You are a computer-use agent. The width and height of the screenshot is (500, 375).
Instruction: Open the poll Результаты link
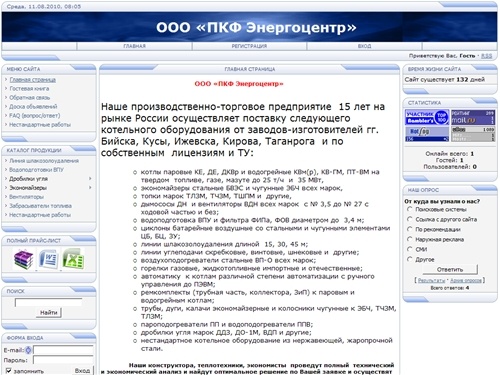click(x=431, y=281)
